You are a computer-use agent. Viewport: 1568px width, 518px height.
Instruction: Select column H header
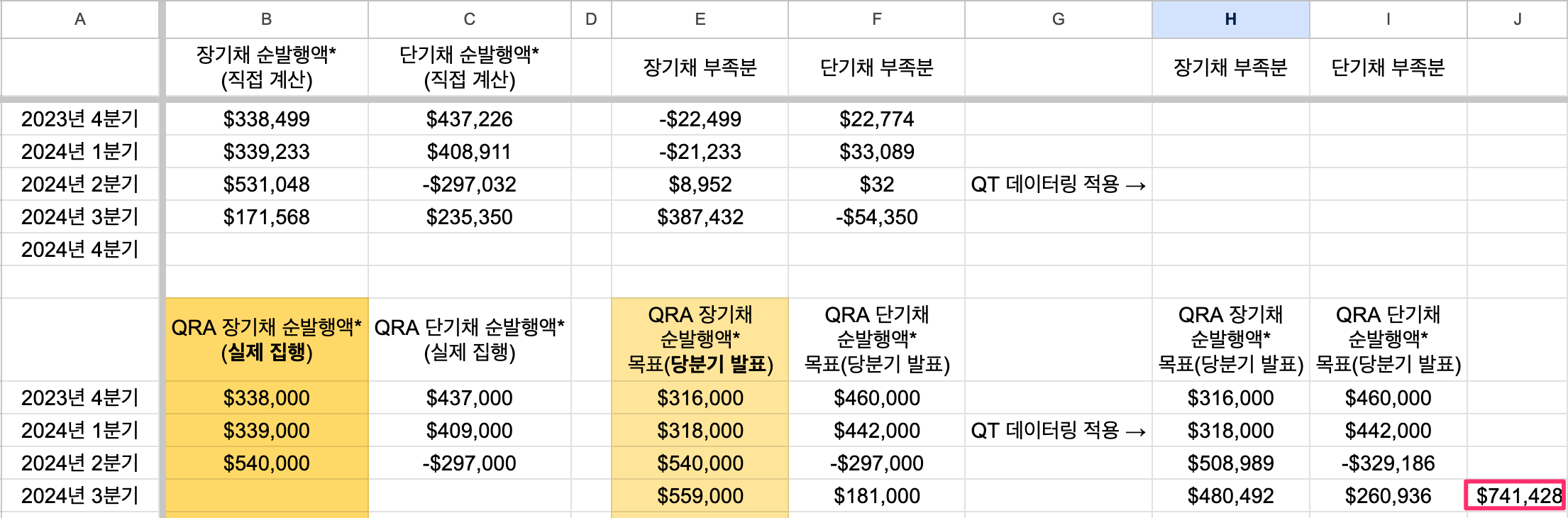click(1230, 19)
